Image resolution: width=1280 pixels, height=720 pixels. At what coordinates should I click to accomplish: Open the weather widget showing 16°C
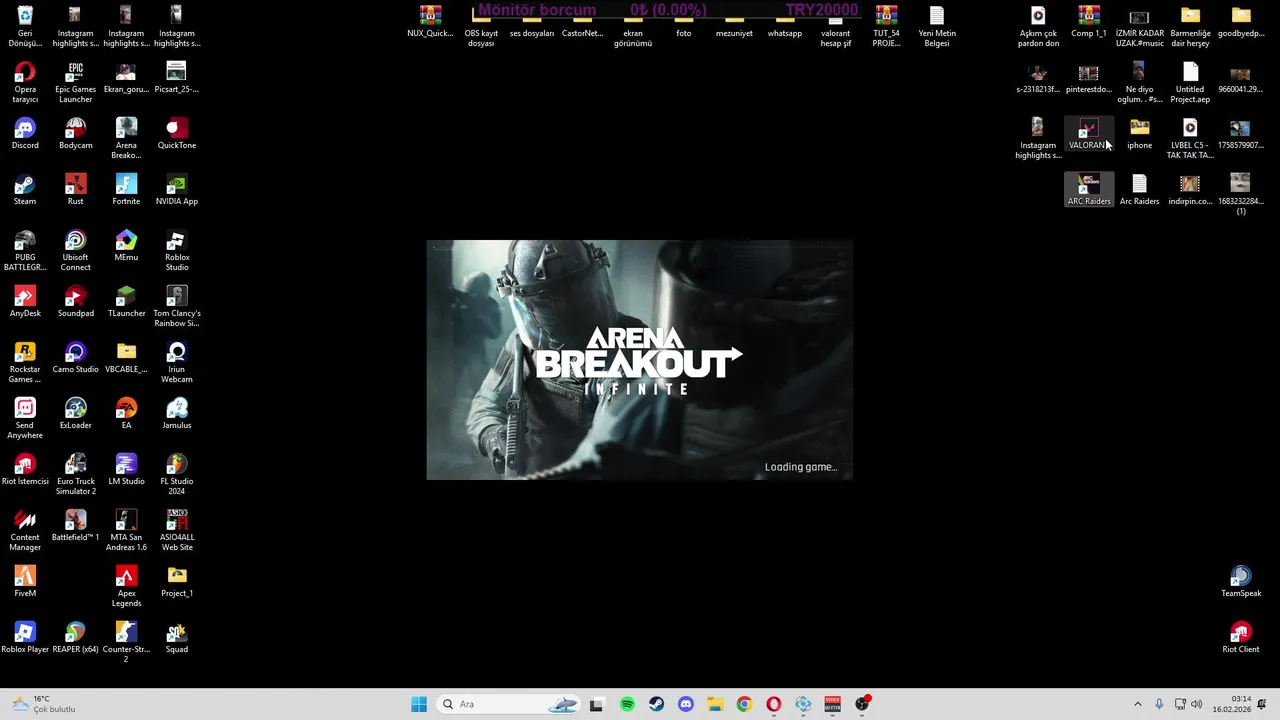point(43,704)
